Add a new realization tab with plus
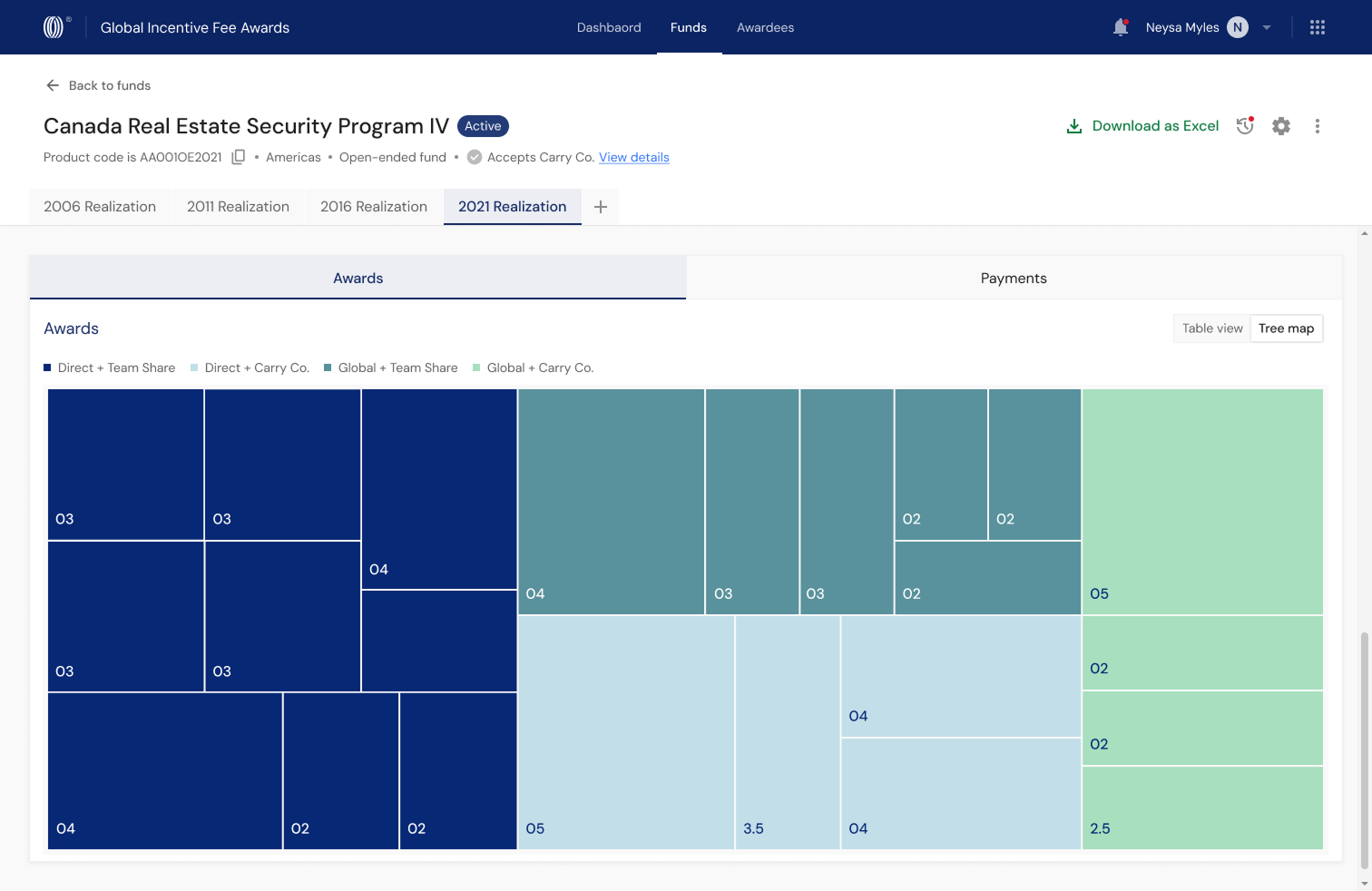 point(601,207)
